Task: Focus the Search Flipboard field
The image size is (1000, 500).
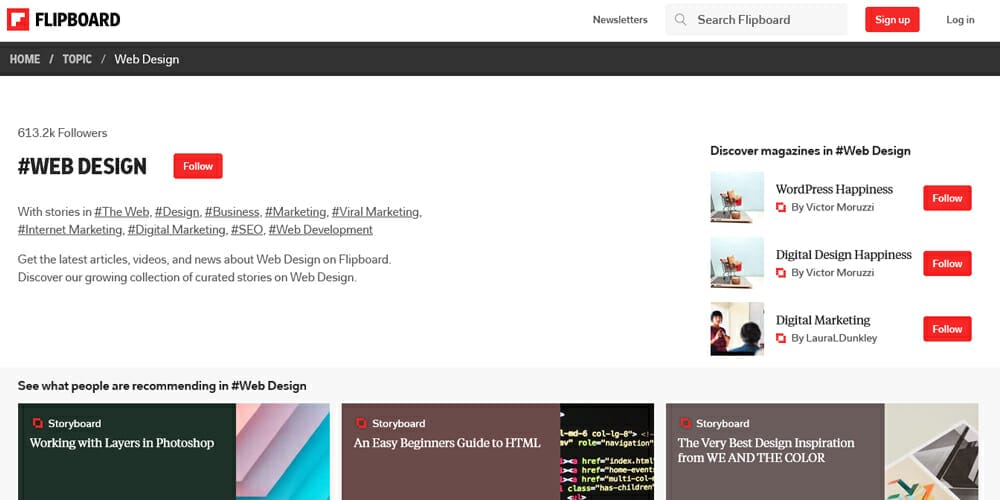Action: coord(756,20)
